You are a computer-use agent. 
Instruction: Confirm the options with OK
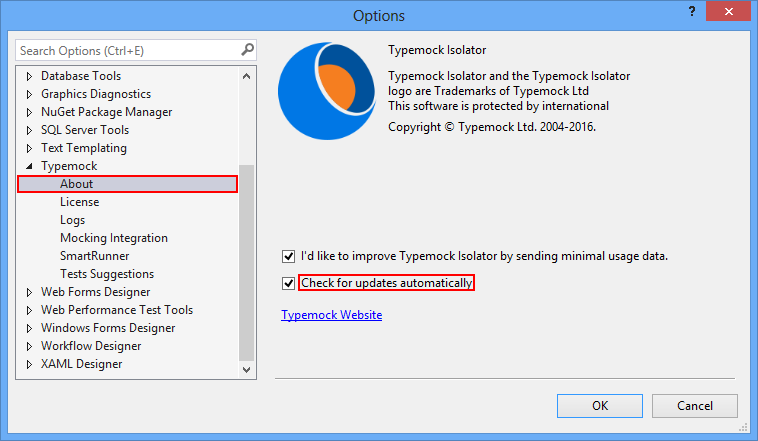pyautogui.click(x=599, y=406)
